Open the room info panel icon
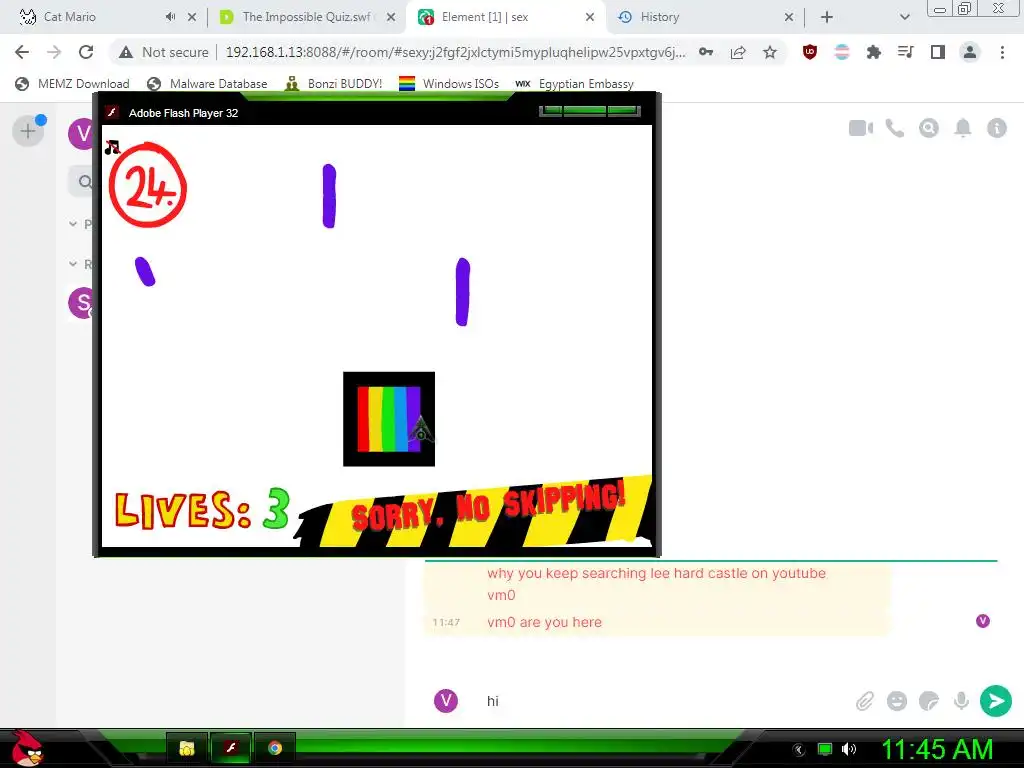This screenshot has height=768, width=1024. 997,128
